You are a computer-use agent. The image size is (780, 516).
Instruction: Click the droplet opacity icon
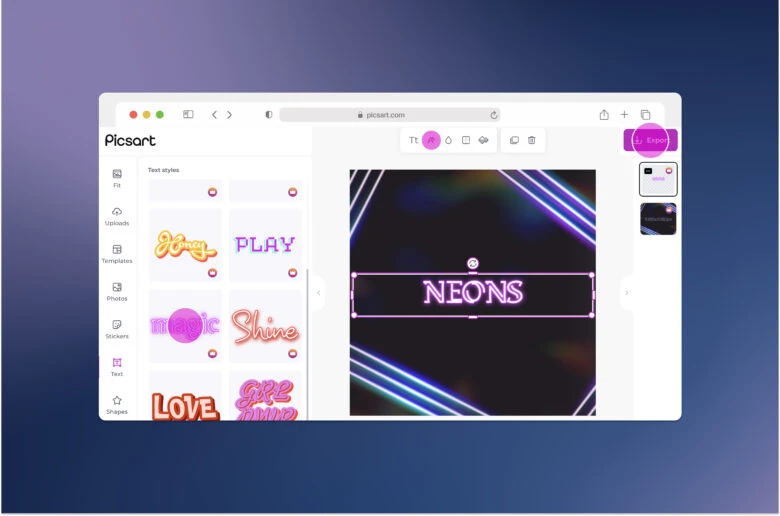pos(448,140)
